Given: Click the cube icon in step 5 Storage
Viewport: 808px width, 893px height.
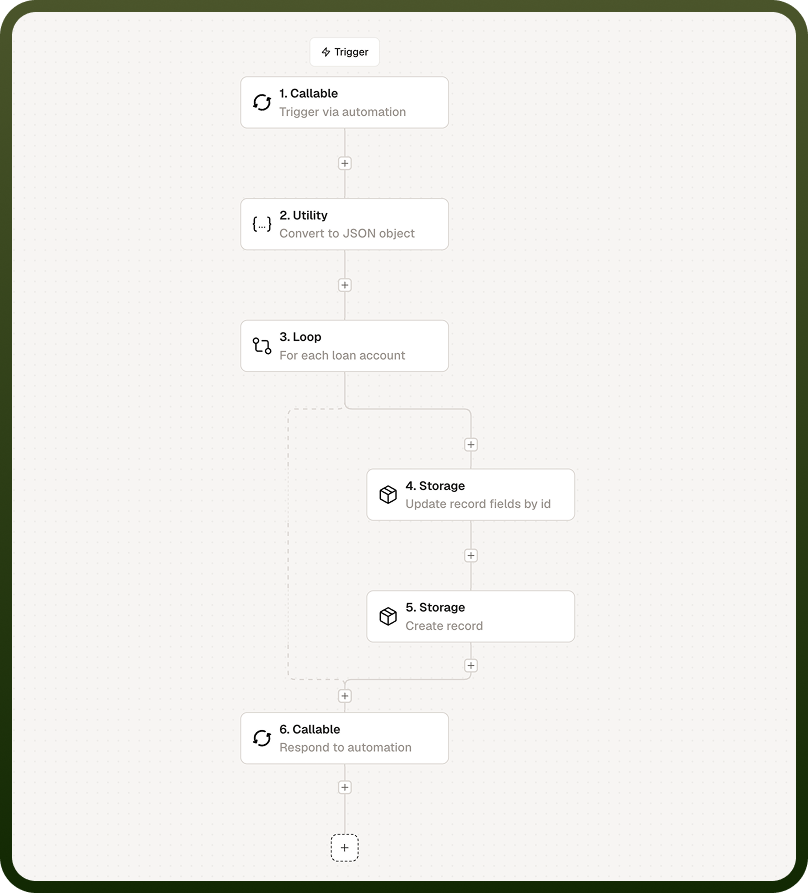Looking at the screenshot, I should pyautogui.click(x=388, y=616).
